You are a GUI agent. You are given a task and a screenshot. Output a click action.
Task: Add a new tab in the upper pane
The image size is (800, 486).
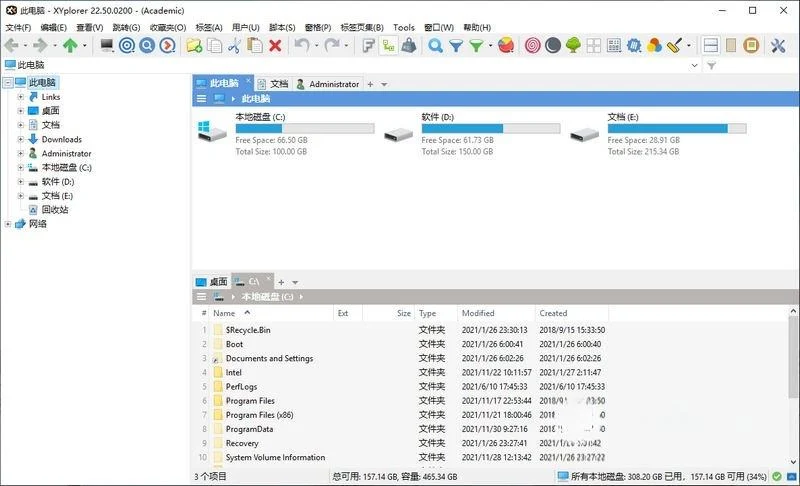370,84
